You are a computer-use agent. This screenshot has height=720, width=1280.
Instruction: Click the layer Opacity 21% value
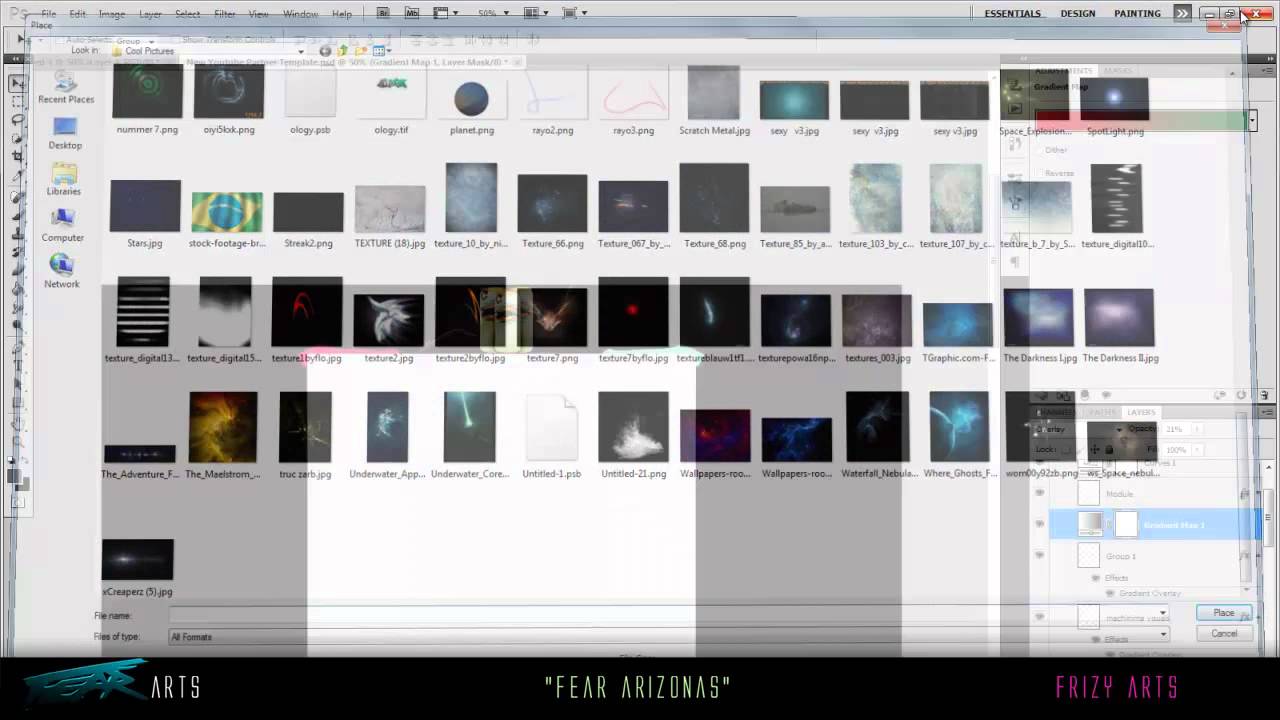(x=1174, y=429)
